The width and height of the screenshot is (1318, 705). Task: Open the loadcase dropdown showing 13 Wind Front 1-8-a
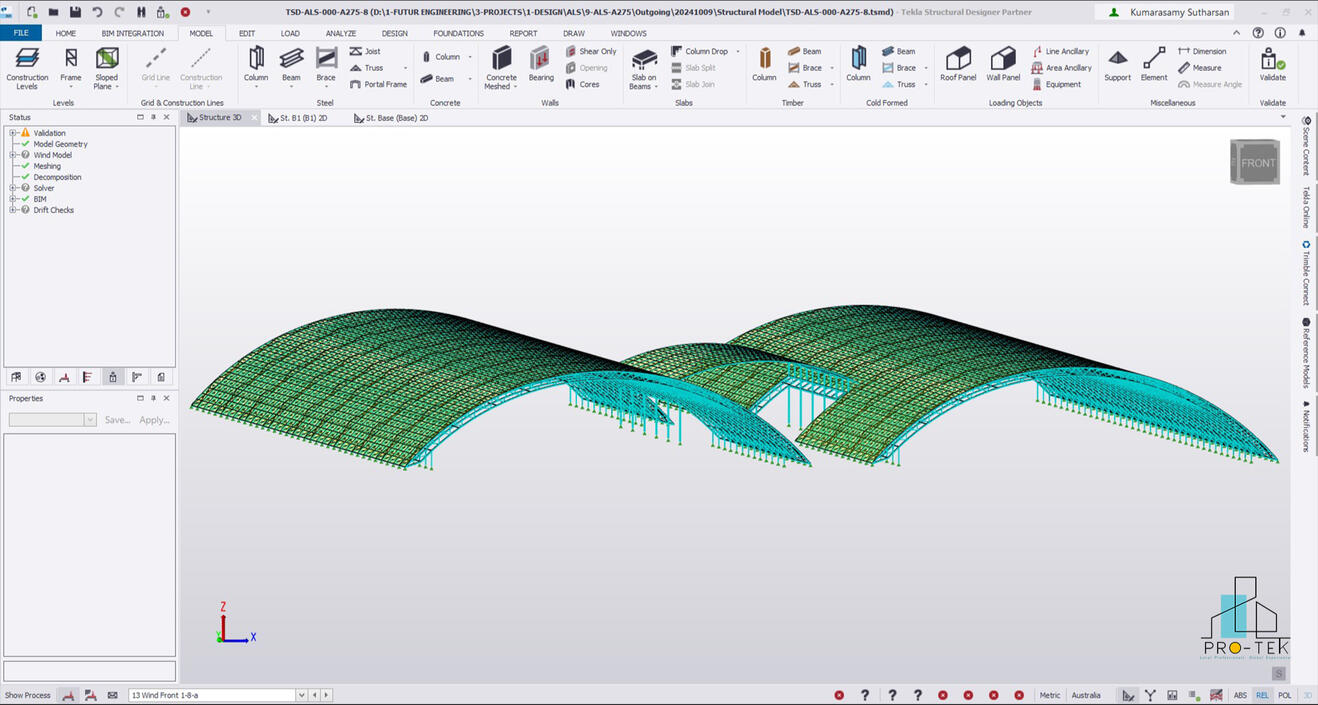[301, 694]
